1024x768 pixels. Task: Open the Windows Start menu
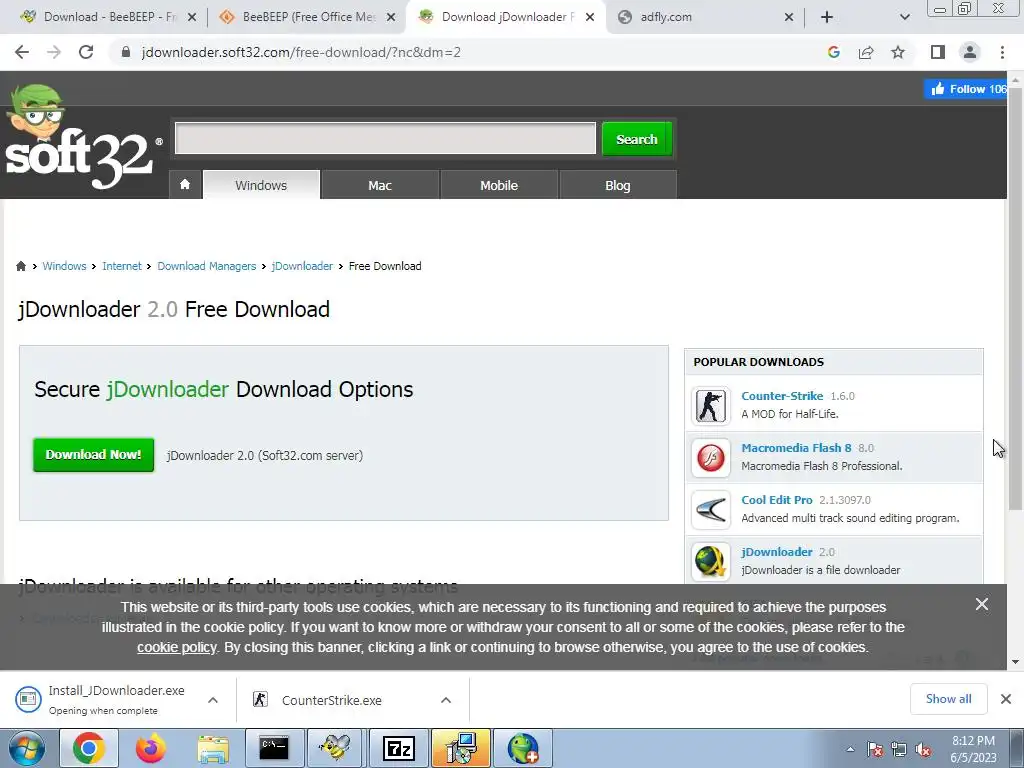(26, 748)
